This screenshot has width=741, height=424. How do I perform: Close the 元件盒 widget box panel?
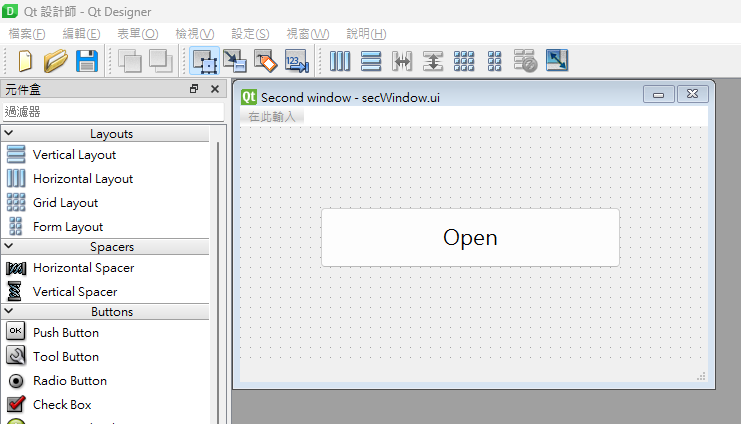215,89
